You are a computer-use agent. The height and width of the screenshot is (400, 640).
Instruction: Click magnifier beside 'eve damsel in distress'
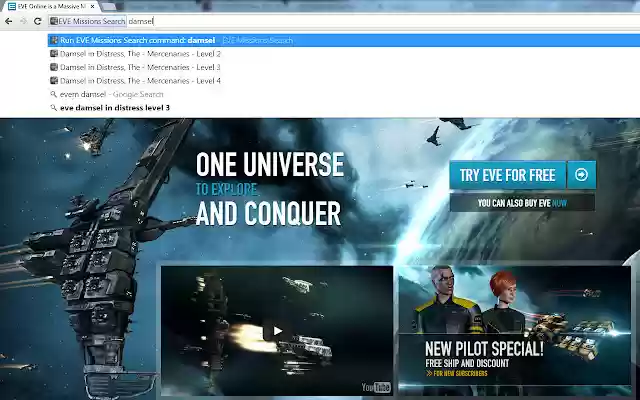53,108
